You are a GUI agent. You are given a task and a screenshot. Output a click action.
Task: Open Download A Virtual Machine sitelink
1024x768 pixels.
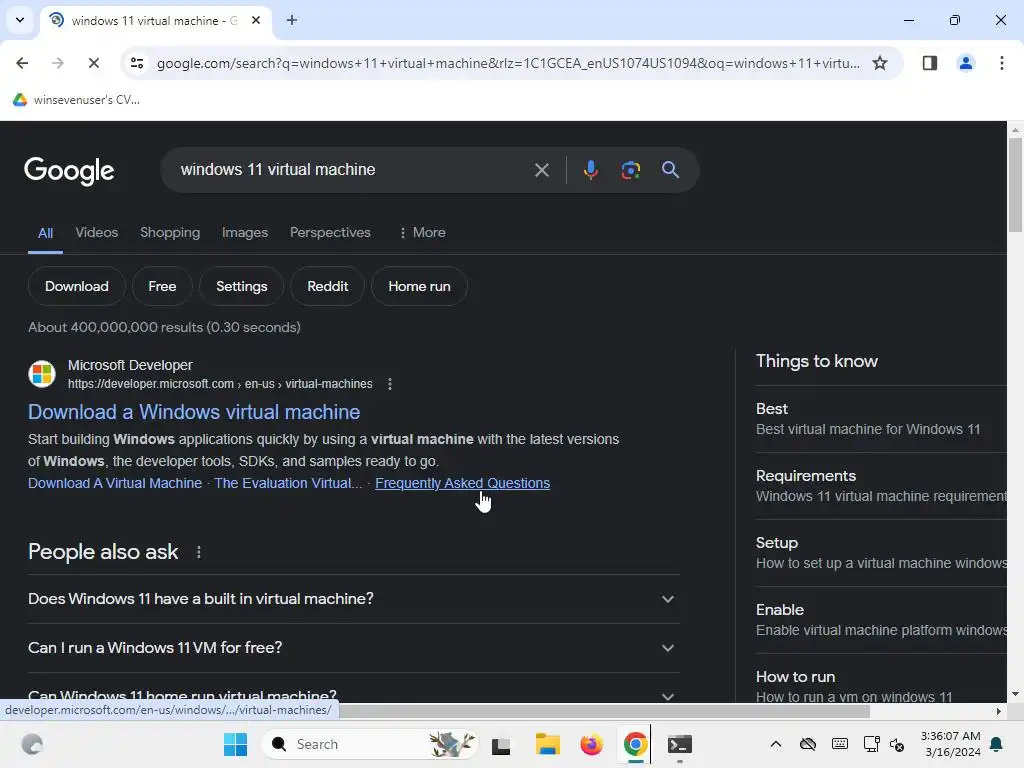(115, 483)
